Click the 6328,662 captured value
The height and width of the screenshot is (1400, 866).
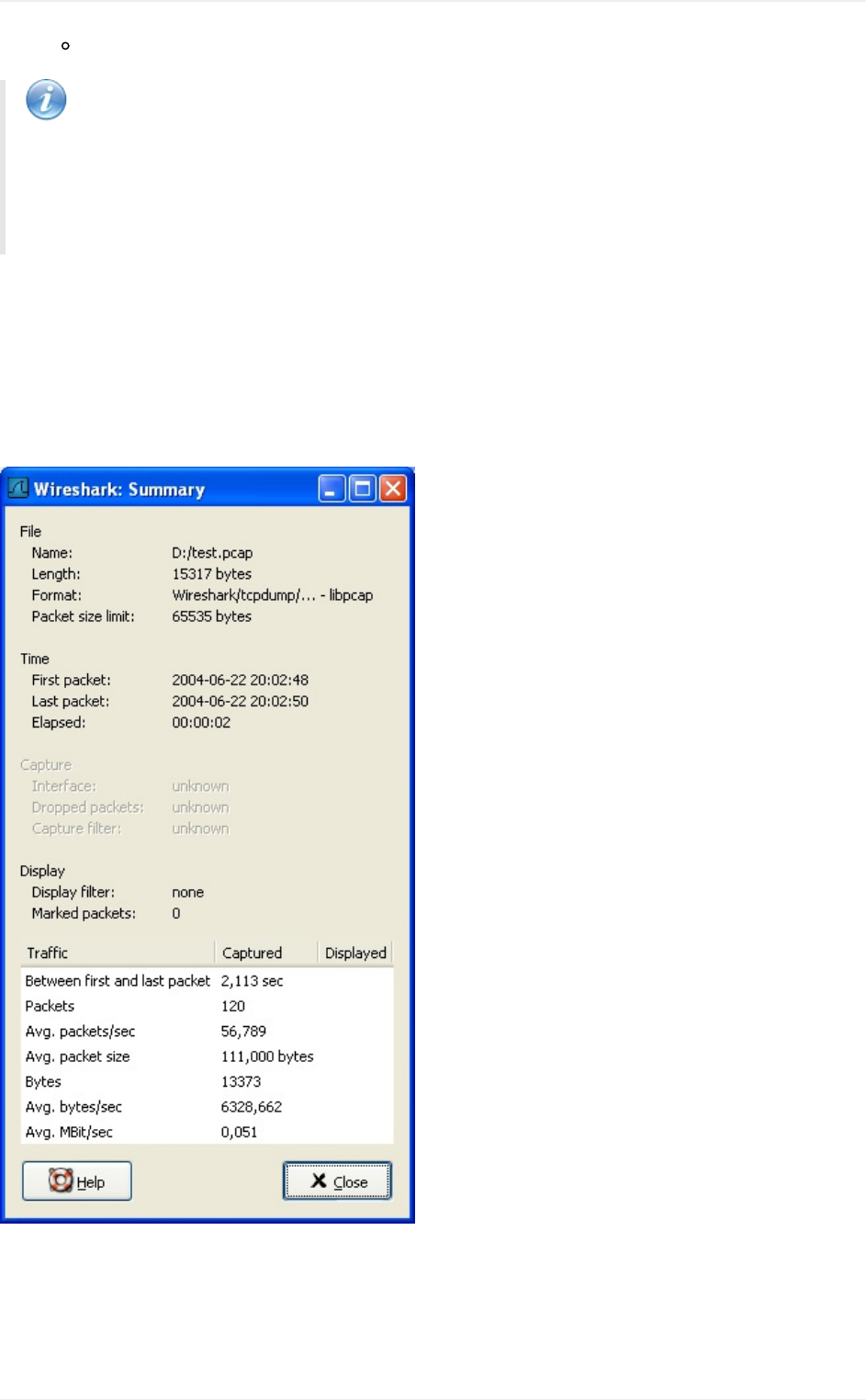(251, 1107)
